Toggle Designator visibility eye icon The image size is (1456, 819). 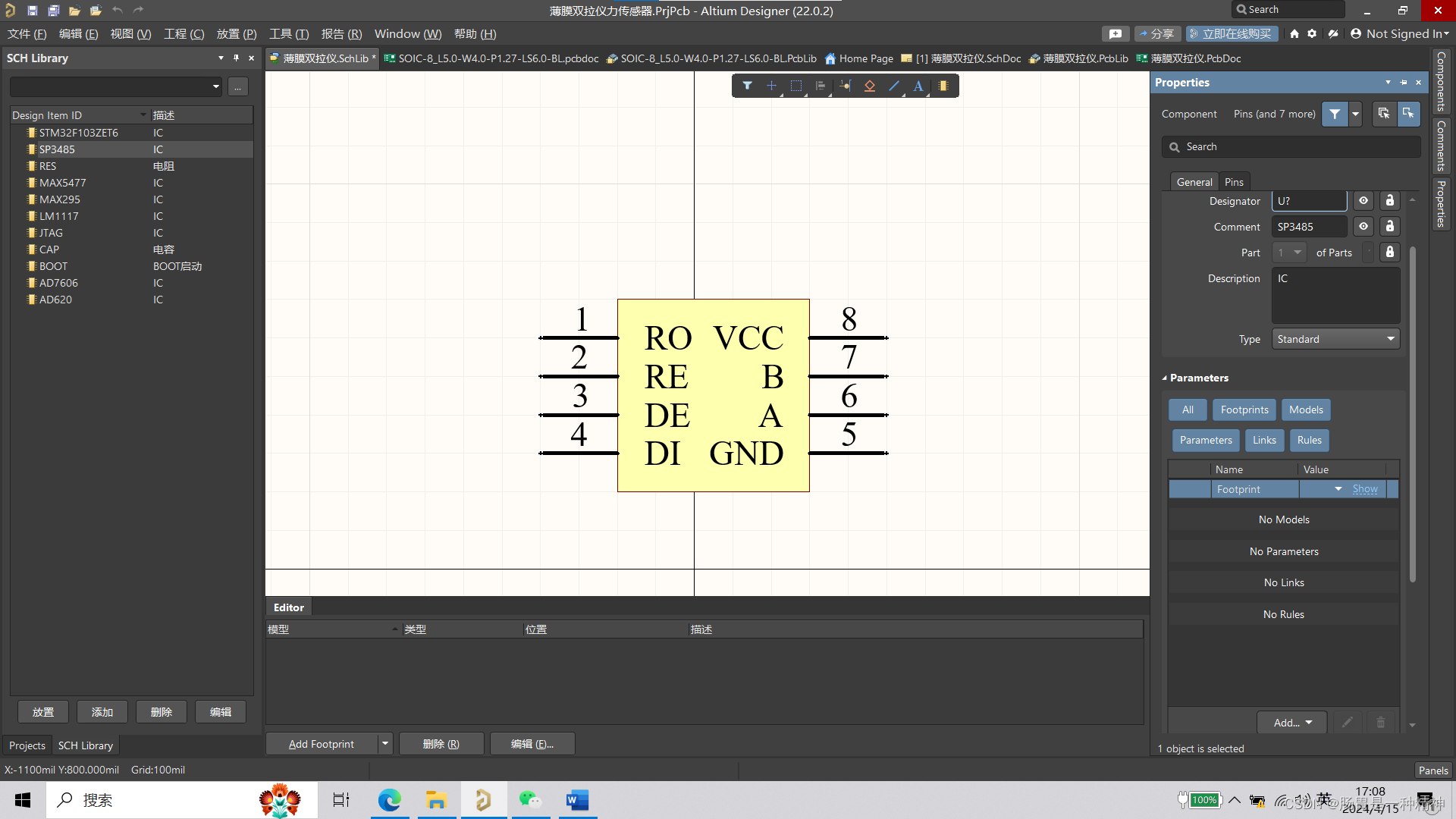(x=1363, y=201)
